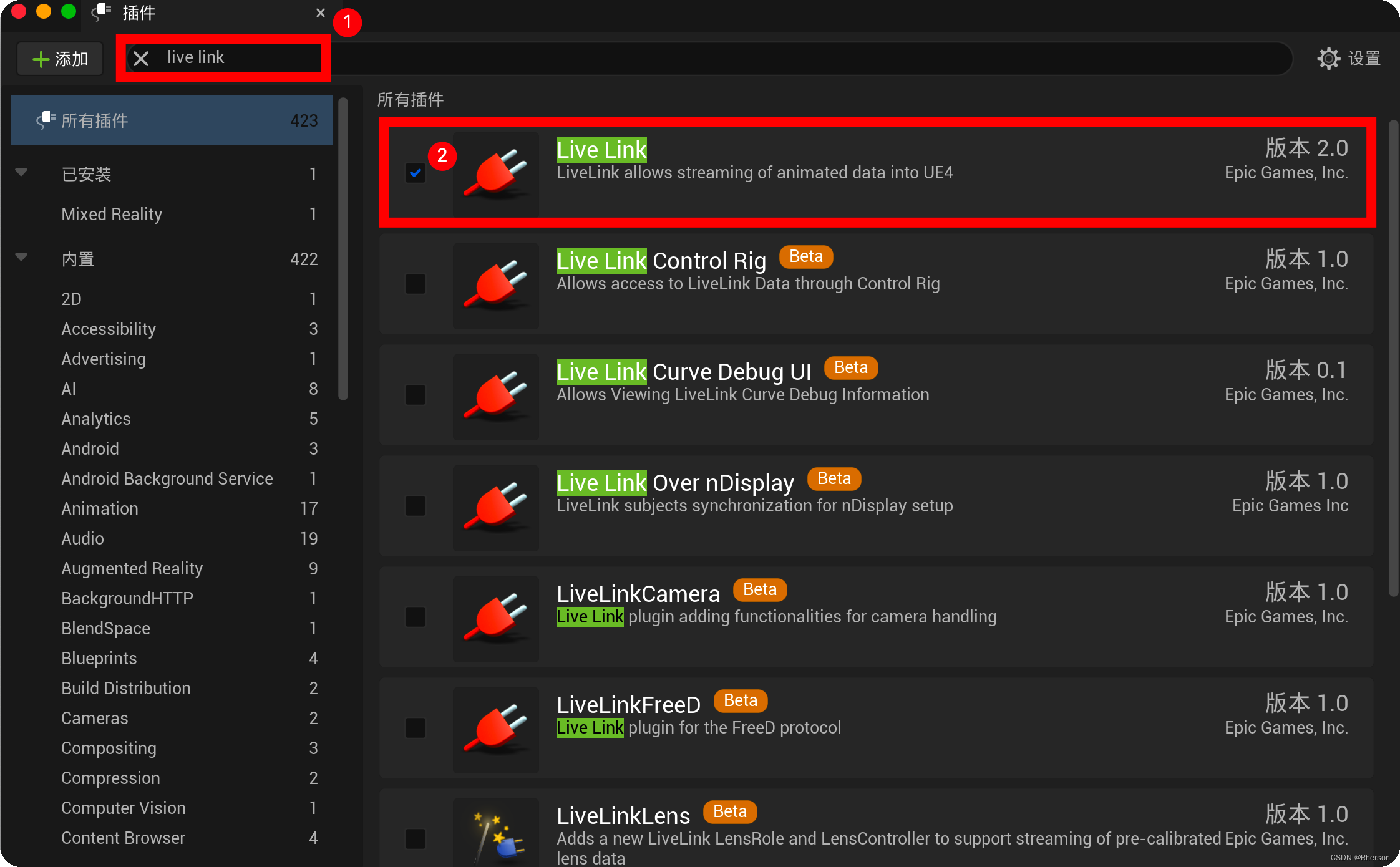Click the green plus add icon
1400x867 pixels.
point(41,59)
